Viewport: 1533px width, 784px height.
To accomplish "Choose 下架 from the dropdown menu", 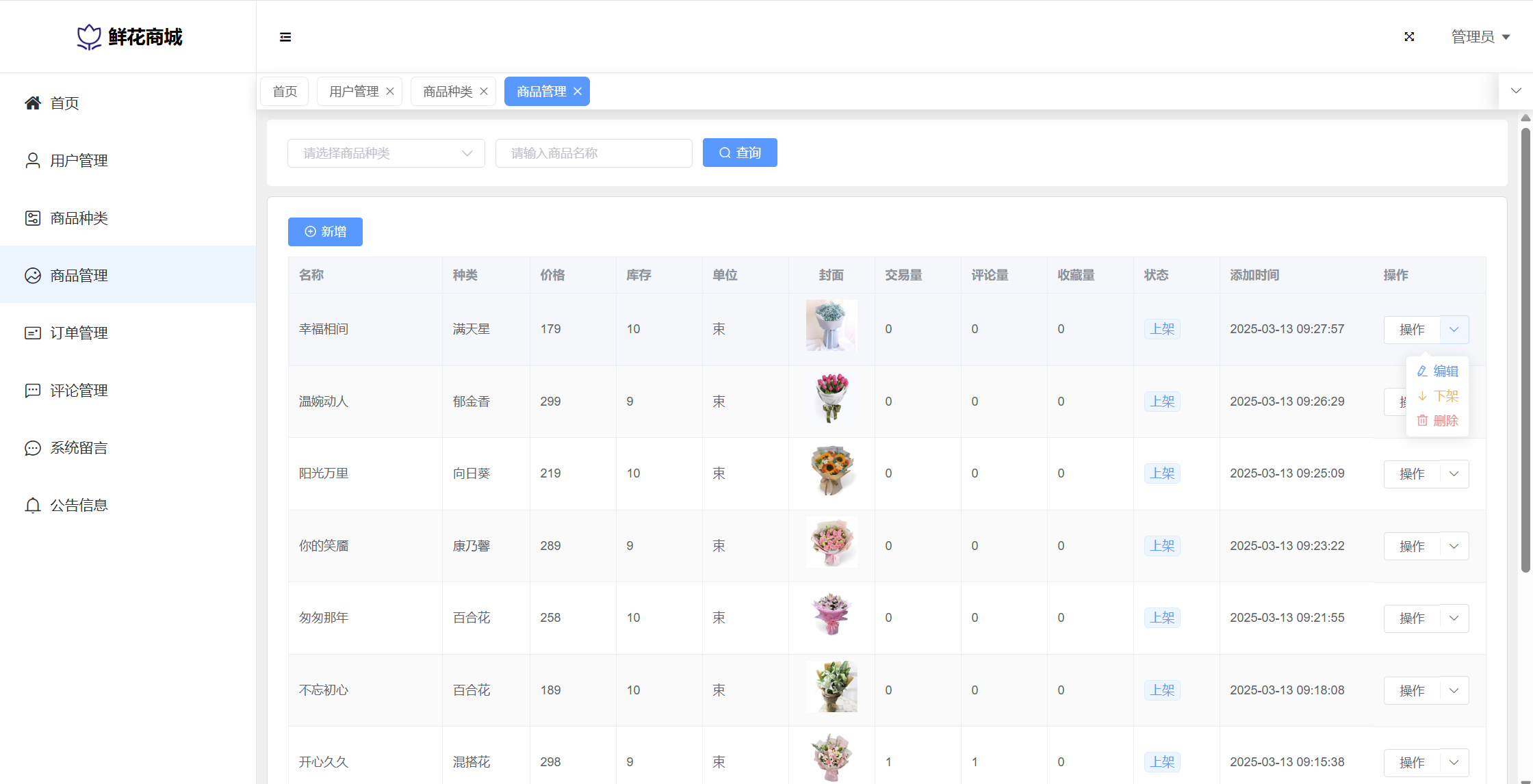I will pos(1438,396).
